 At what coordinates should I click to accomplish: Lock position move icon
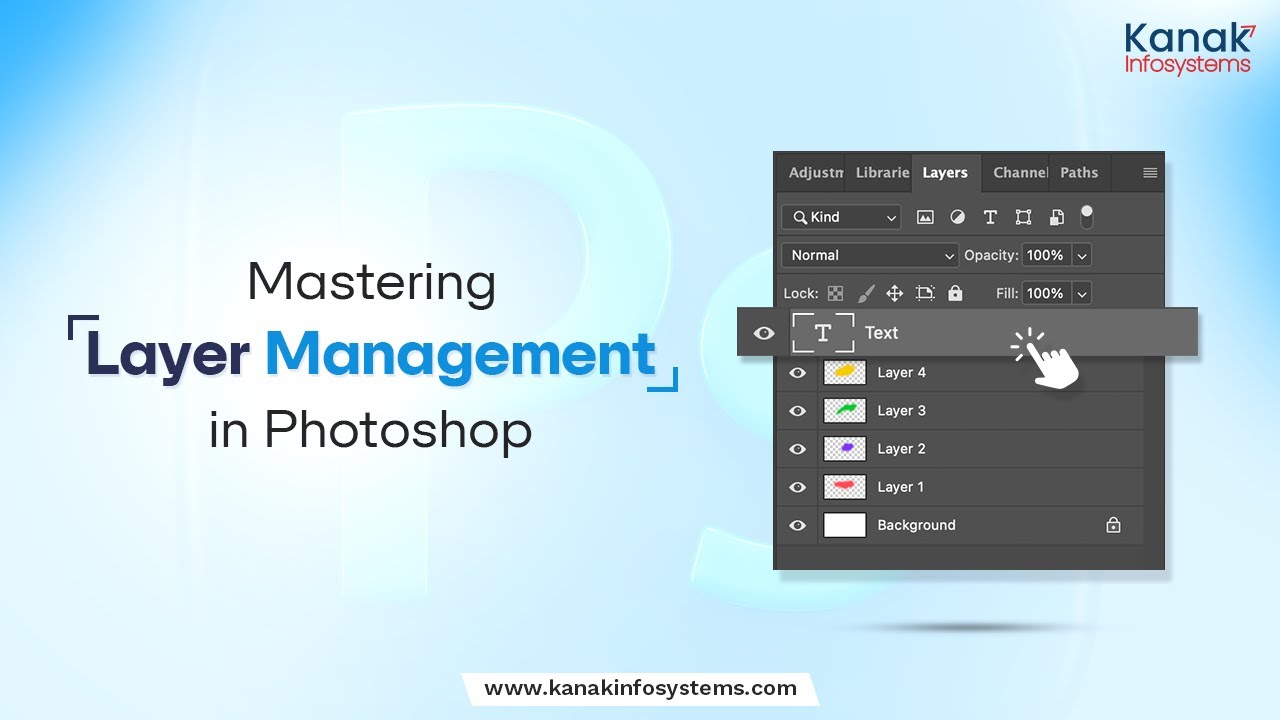895,293
